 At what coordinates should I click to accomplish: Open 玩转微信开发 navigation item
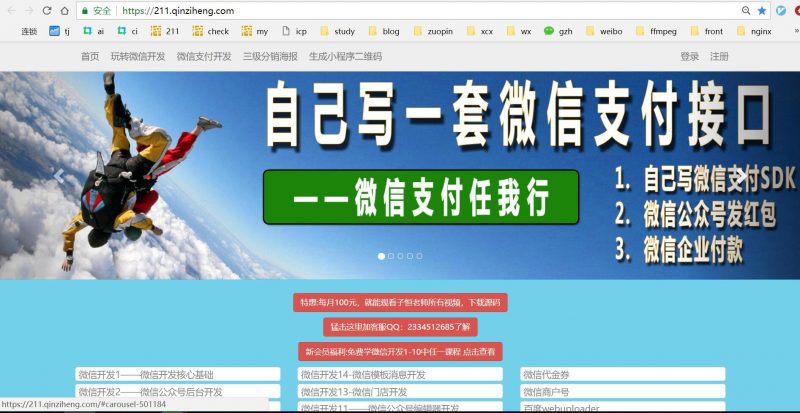(138, 56)
